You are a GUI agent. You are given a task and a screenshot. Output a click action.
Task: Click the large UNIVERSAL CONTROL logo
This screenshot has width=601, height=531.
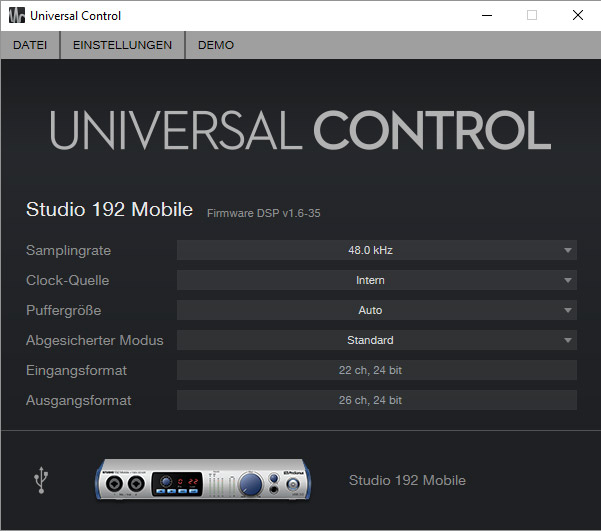pyautogui.click(x=300, y=132)
